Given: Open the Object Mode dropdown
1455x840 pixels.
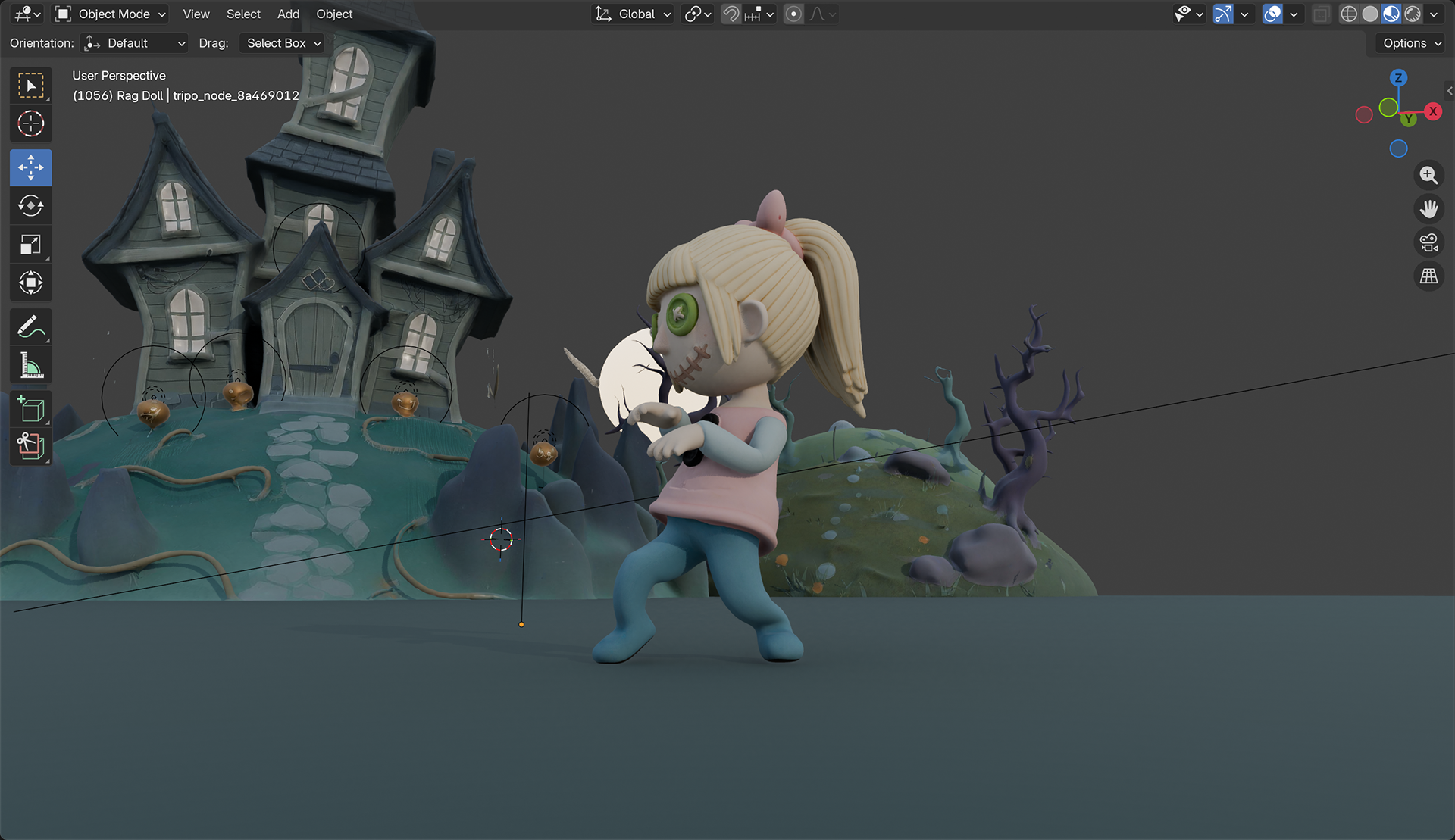Looking at the screenshot, I should coord(111,14).
